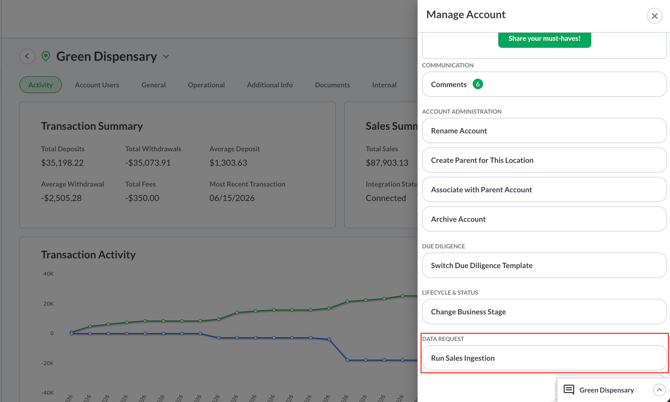The image size is (670, 402).
Task: Click the first data point on the green line
Action: point(71,332)
